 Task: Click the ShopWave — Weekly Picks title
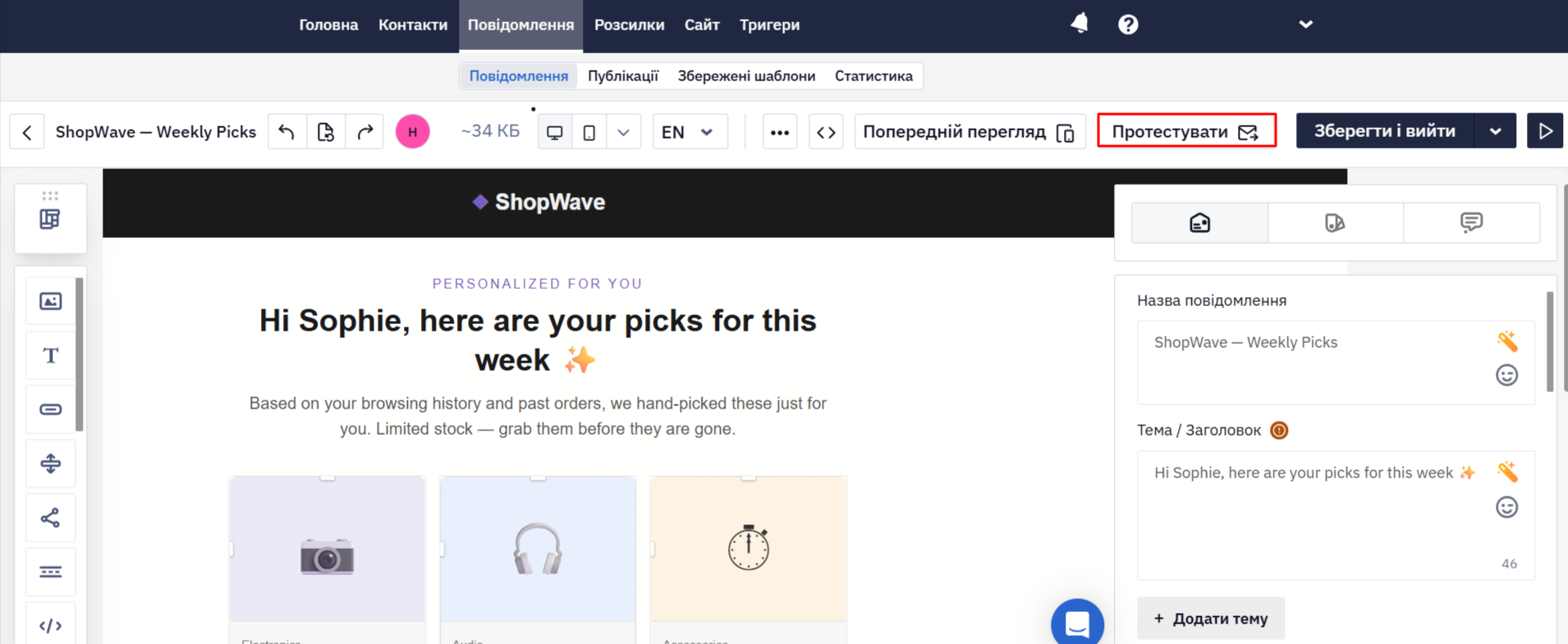point(156,131)
